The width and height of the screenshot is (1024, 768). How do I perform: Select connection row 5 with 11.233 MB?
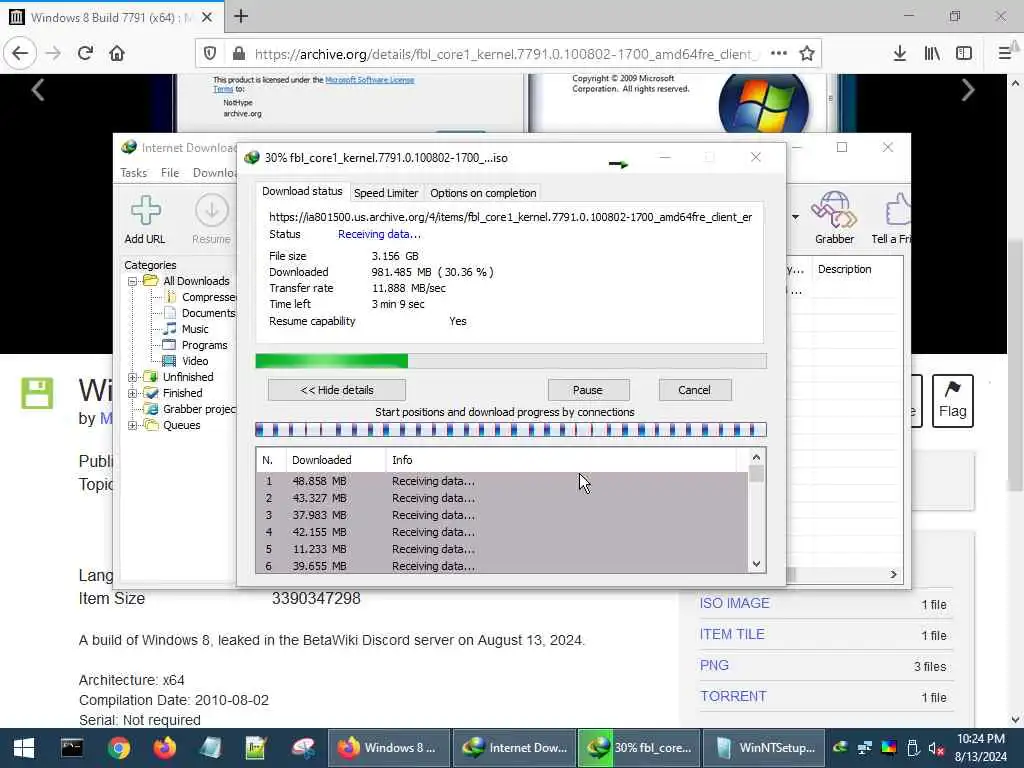point(502,549)
